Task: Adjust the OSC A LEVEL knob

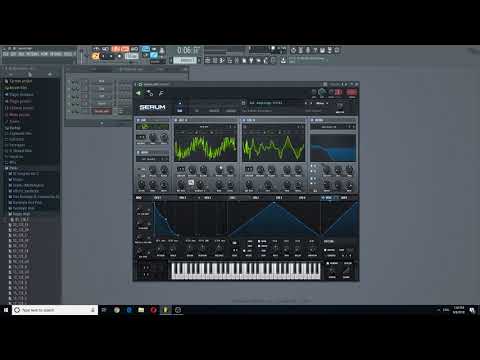Action: pyautogui.click(x=230, y=185)
